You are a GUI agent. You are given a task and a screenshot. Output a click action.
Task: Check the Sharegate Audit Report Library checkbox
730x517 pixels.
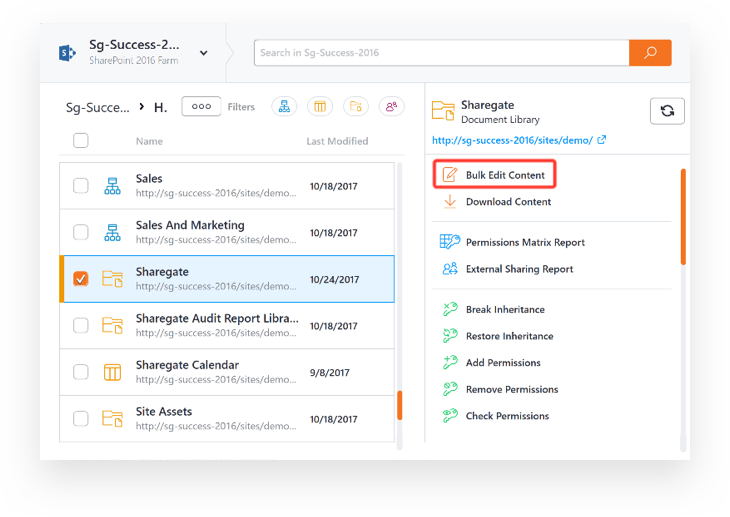(81, 325)
